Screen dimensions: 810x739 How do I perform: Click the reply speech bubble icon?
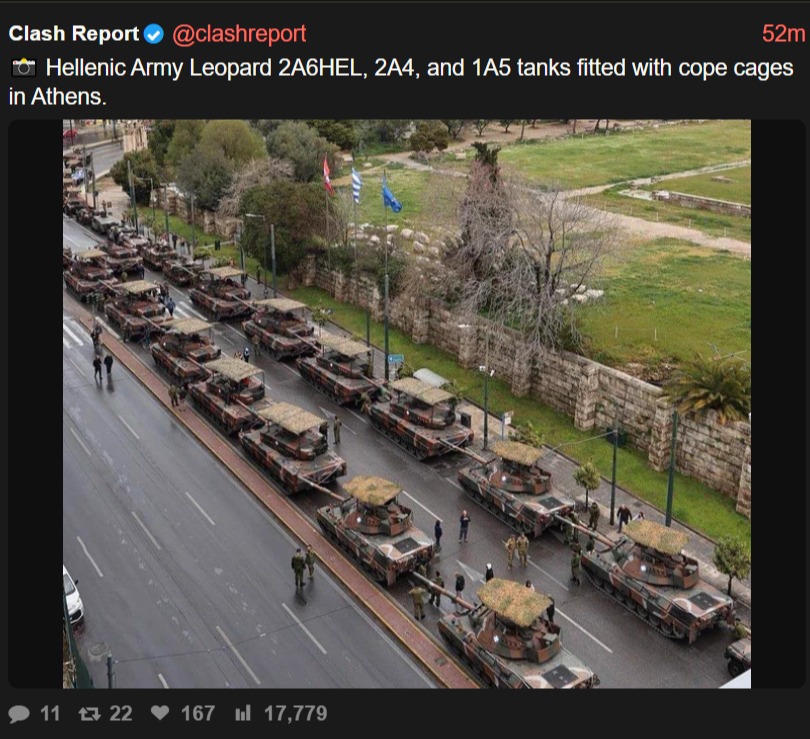tap(19, 714)
